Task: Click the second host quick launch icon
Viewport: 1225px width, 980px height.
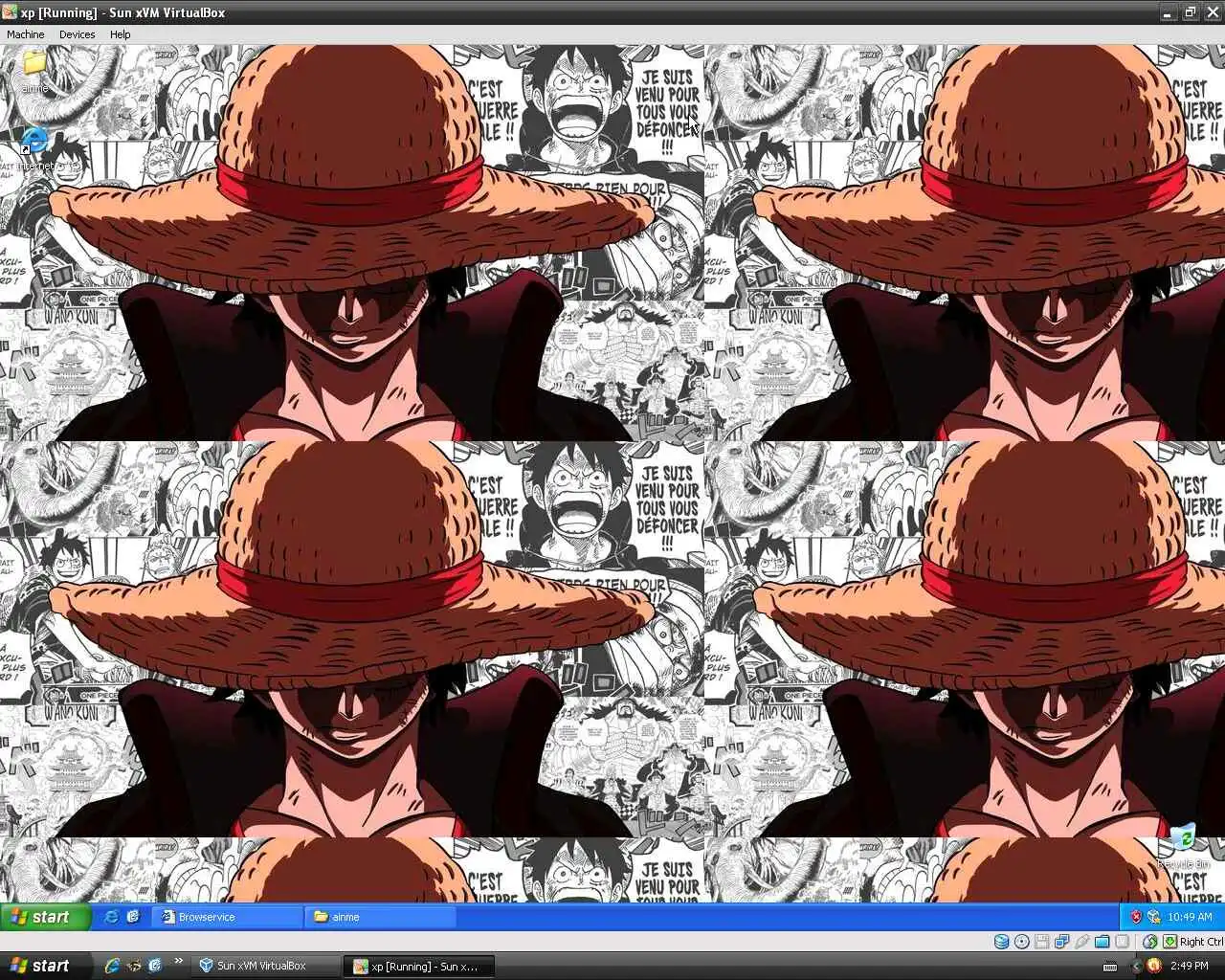Action: (x=134, y=966)
